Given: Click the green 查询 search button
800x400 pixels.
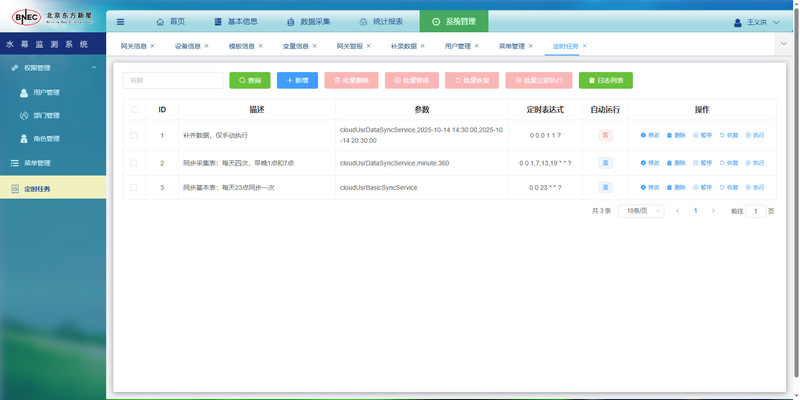Looking at the screenshot, I should (250, 80).
